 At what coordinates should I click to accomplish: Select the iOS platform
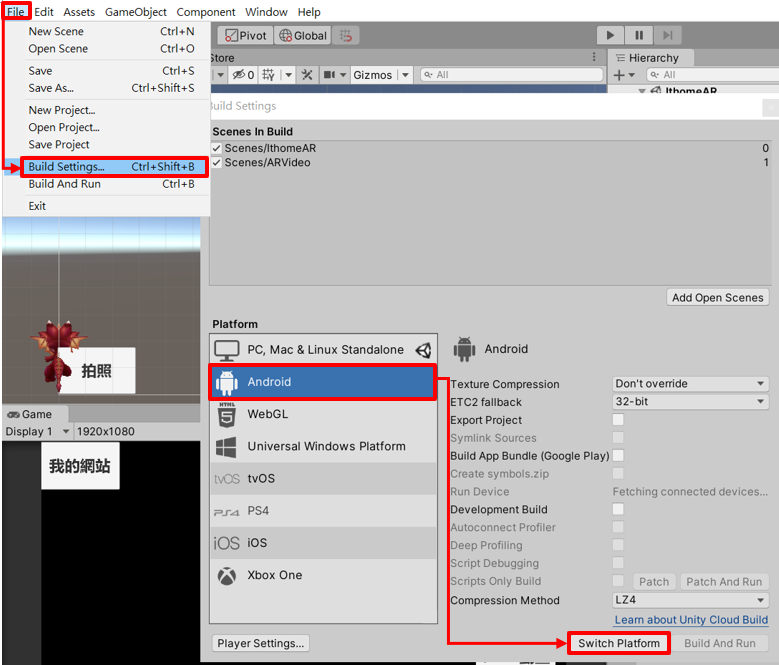pyautogui.click(x=323, y=543)
